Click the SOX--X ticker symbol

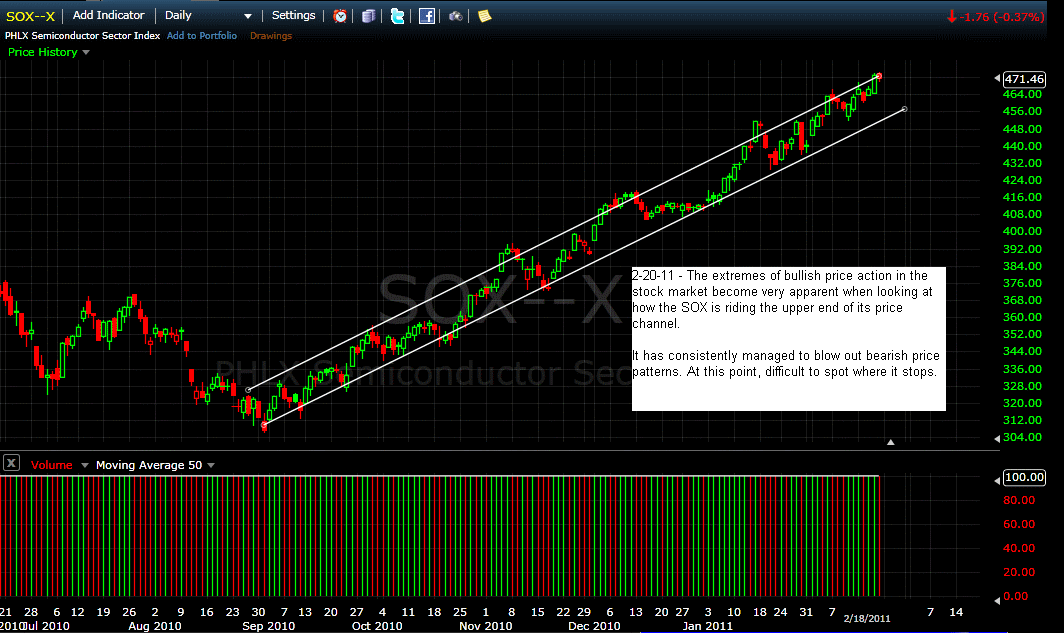click(x=31, y=16)
